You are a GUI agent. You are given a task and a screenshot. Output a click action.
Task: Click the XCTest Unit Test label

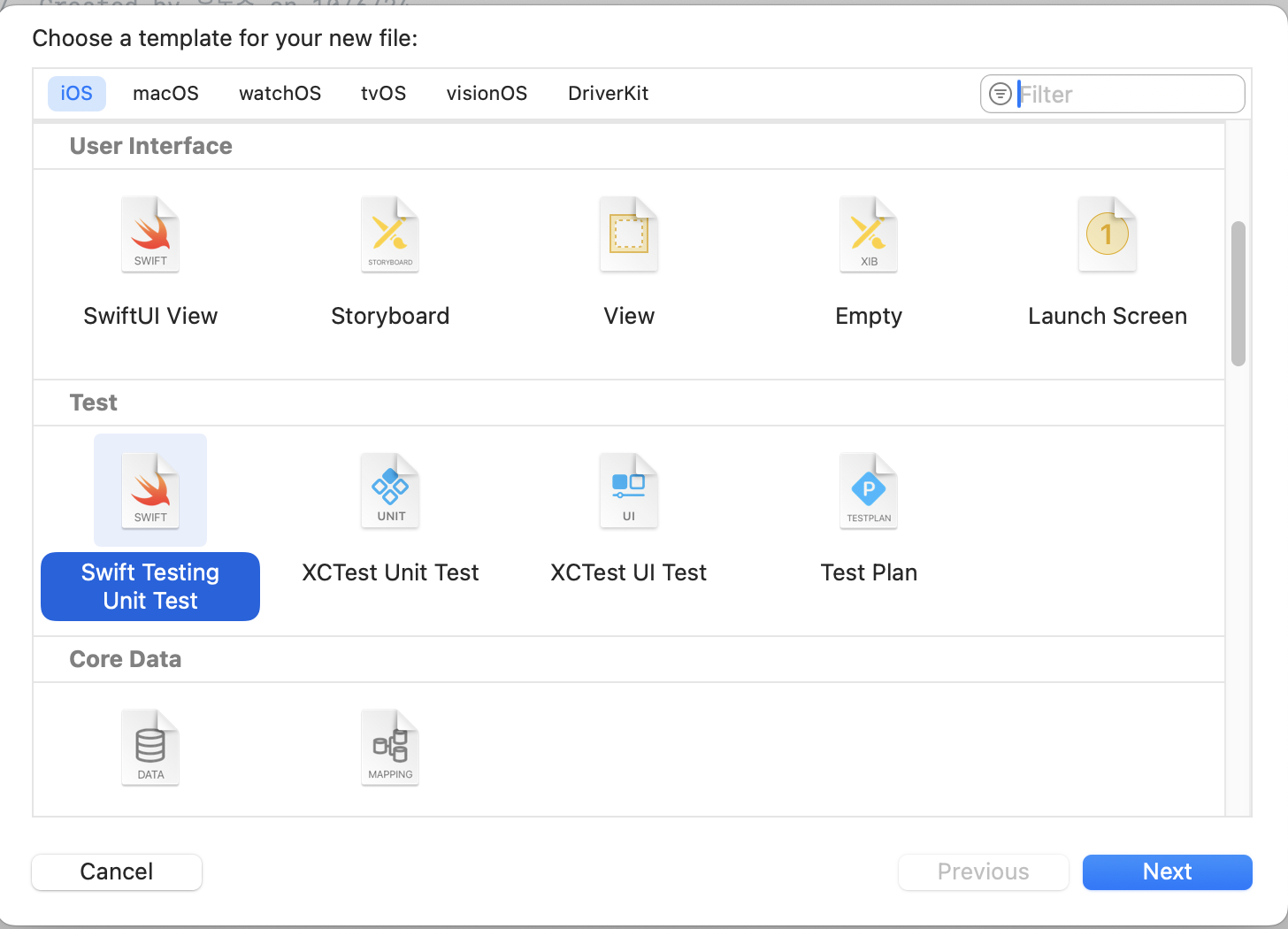(390, 572)
